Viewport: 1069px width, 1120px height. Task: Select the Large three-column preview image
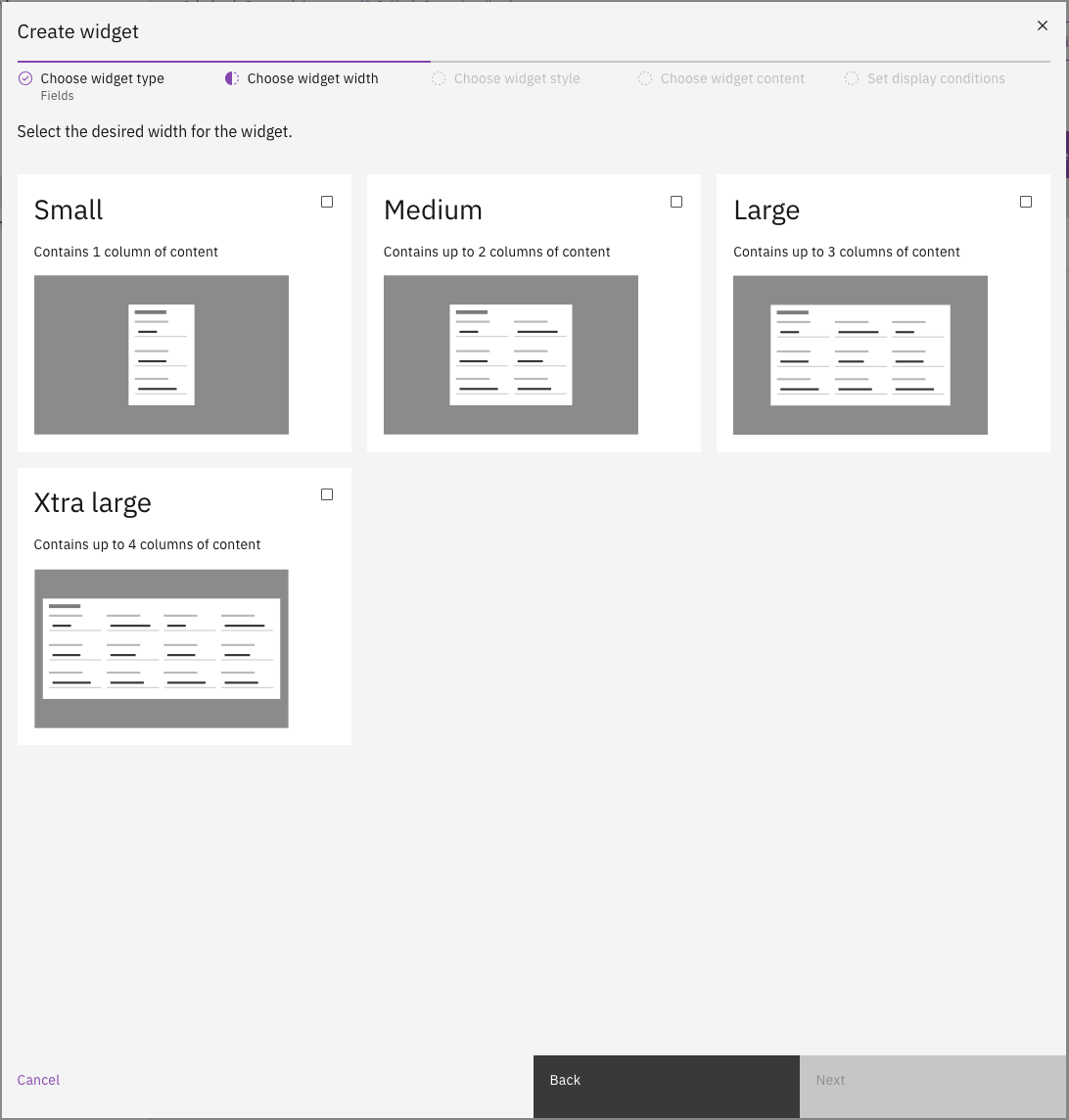(860, 354)
